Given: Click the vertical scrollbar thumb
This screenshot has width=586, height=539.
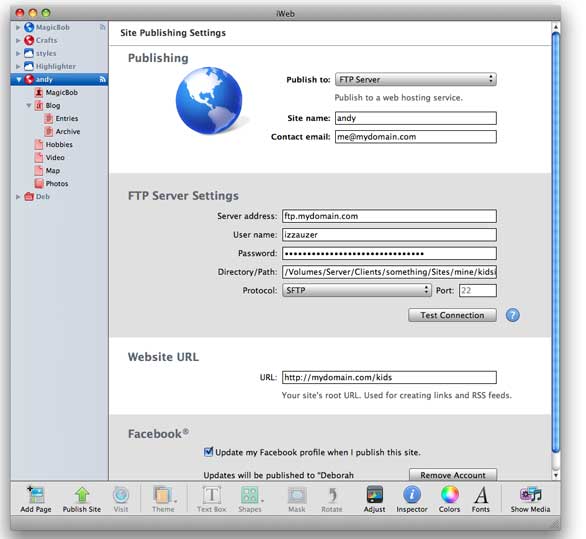Looking at the screenshot, I should click(556, 243).
